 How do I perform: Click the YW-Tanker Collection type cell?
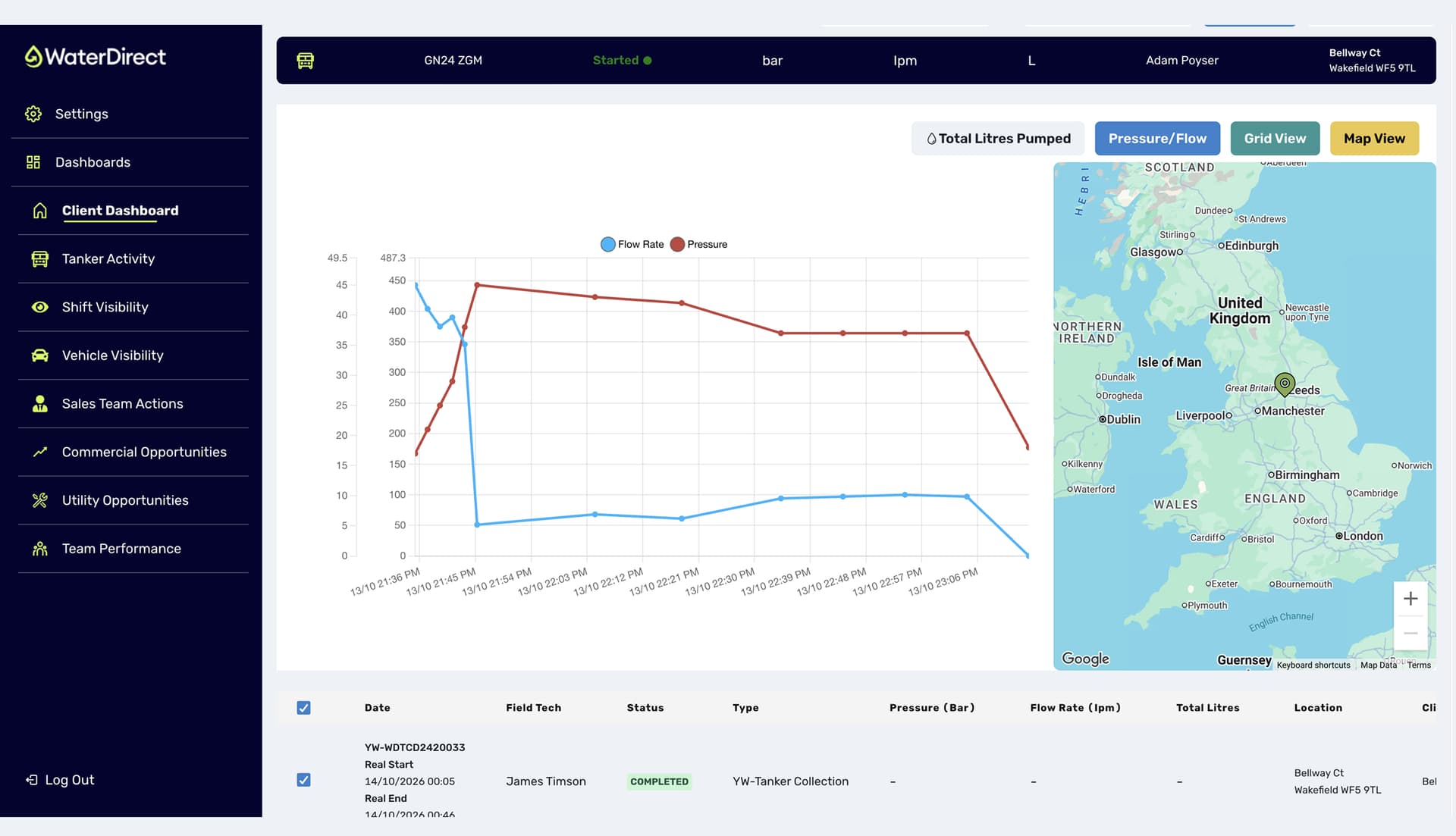click(790, 781)
